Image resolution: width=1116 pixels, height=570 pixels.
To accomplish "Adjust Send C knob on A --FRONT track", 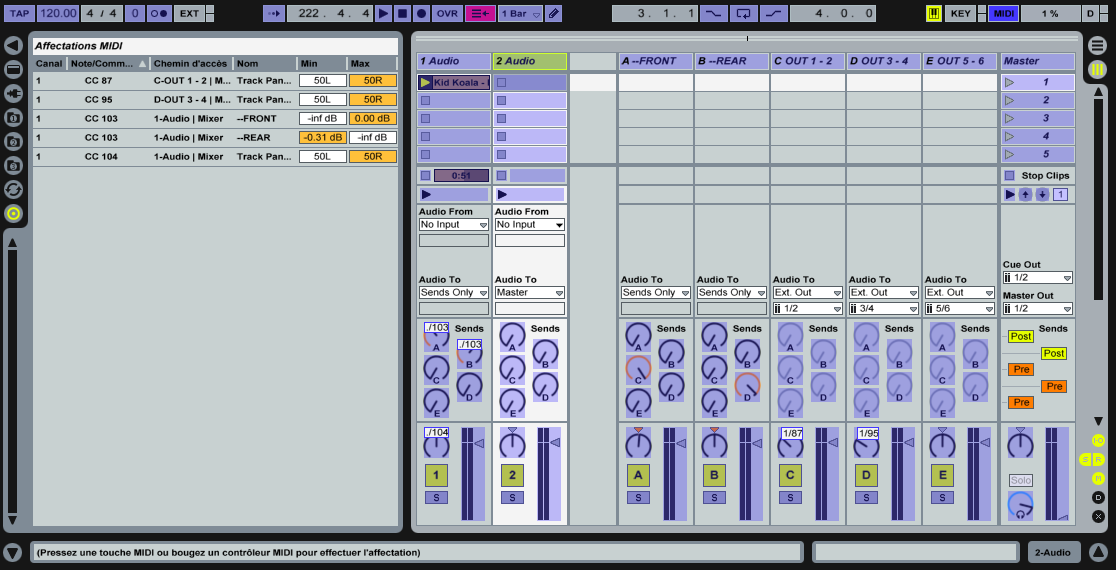I will tap(638, 369).
